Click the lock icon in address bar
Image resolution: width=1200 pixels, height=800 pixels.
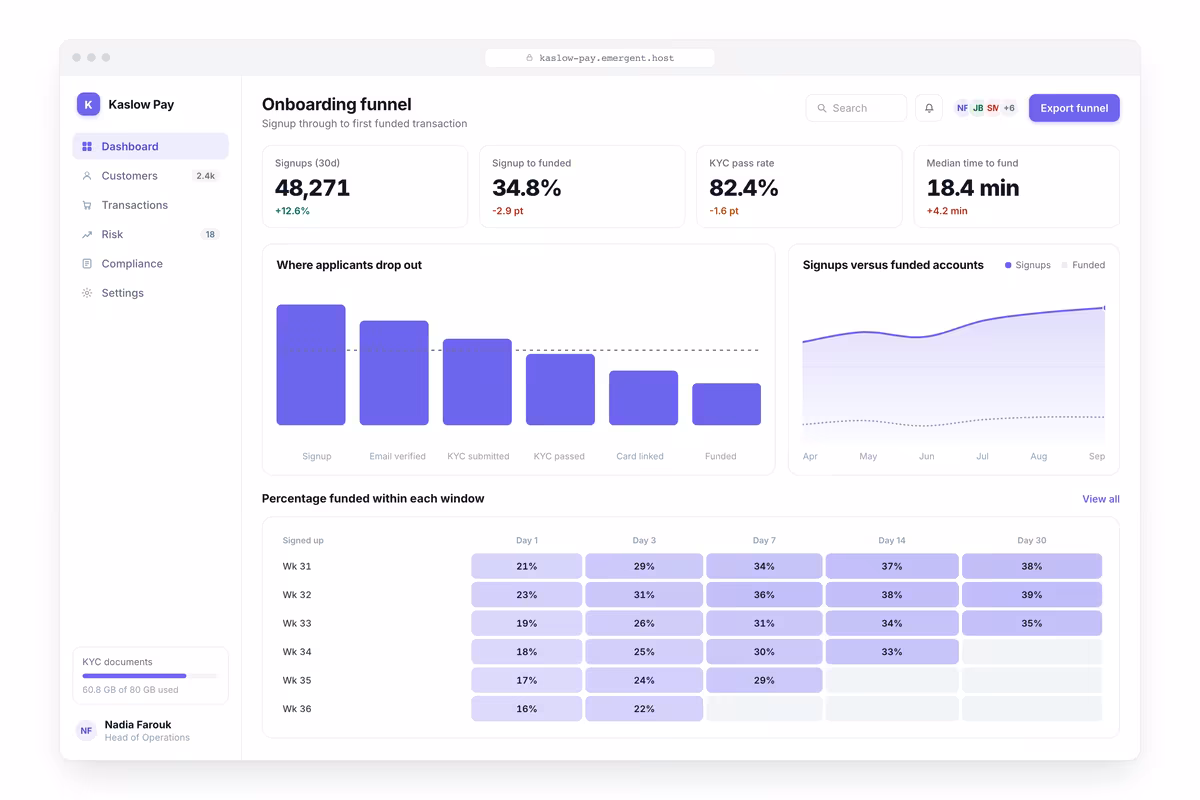coord(530,58)
